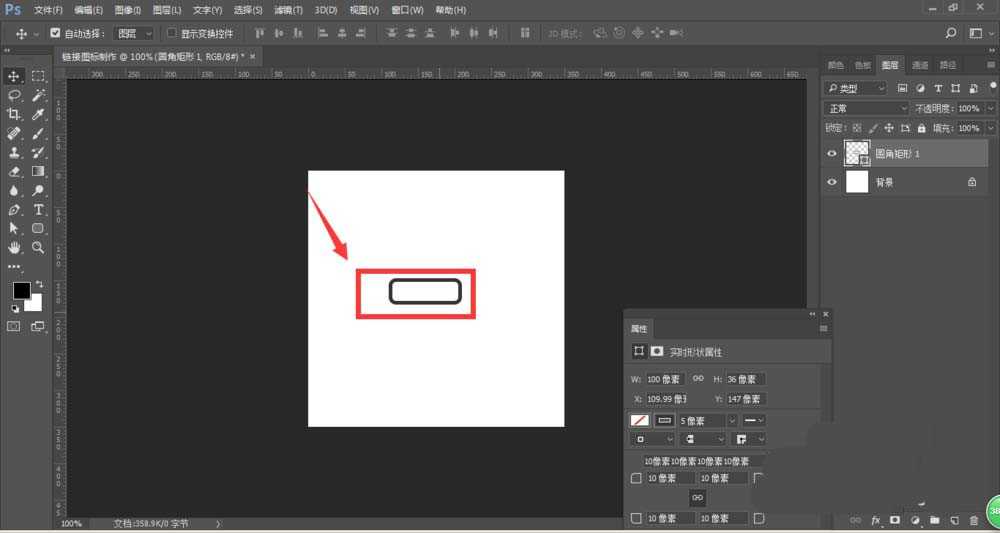Open the stroke width 5 像素 dropdown

[x=732, y=421]
